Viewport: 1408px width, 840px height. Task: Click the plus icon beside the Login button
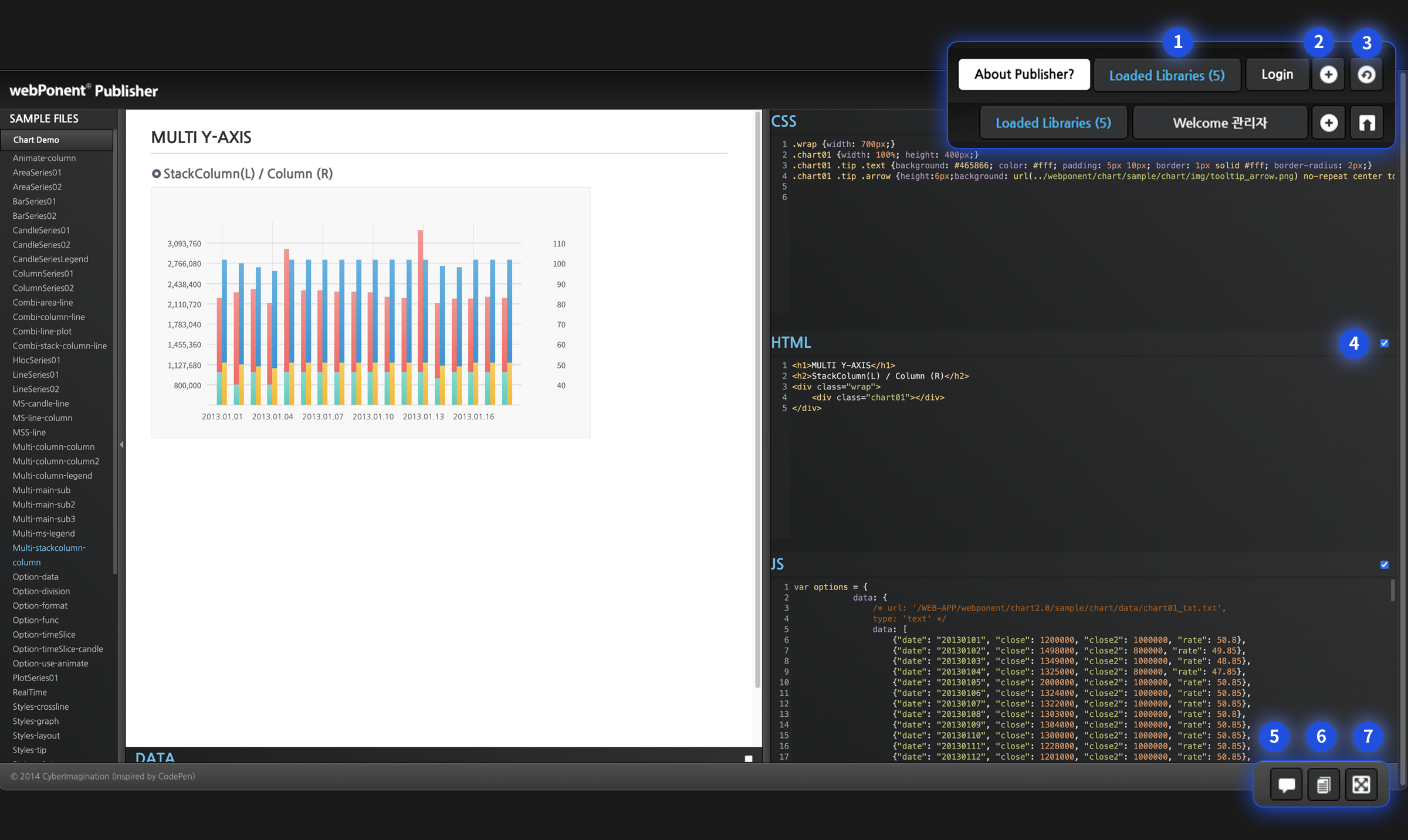coord(1328,74)
